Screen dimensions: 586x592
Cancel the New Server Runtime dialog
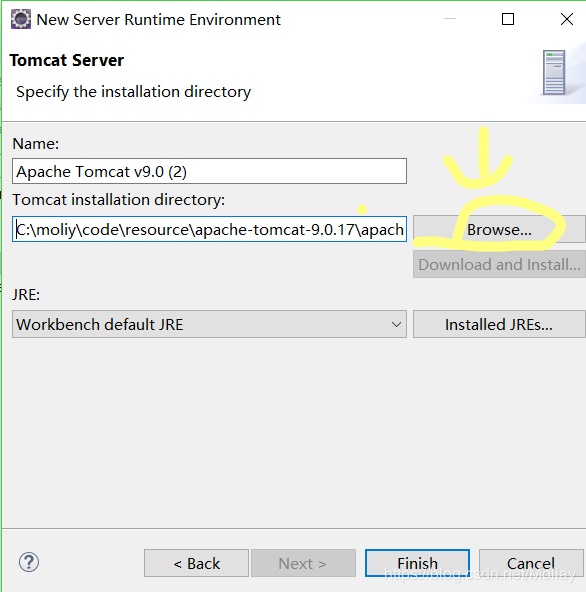point(531,563)
